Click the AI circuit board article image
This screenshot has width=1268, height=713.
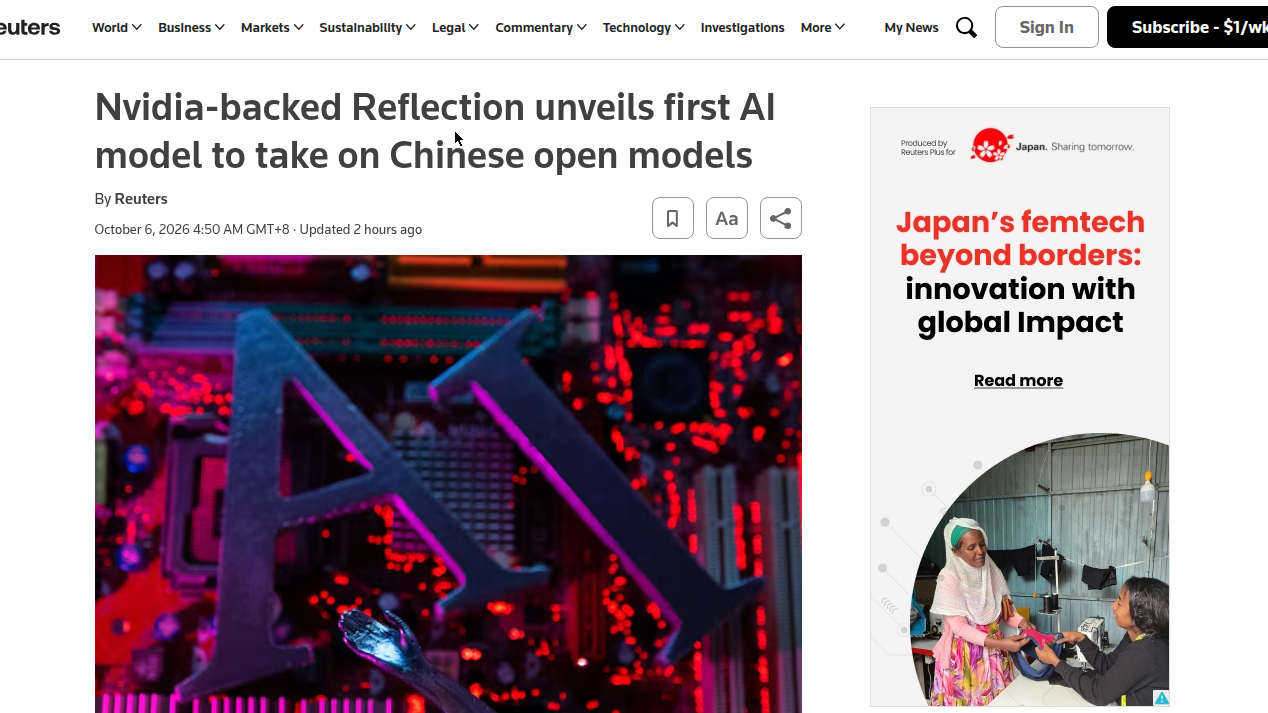coord(448,484)
